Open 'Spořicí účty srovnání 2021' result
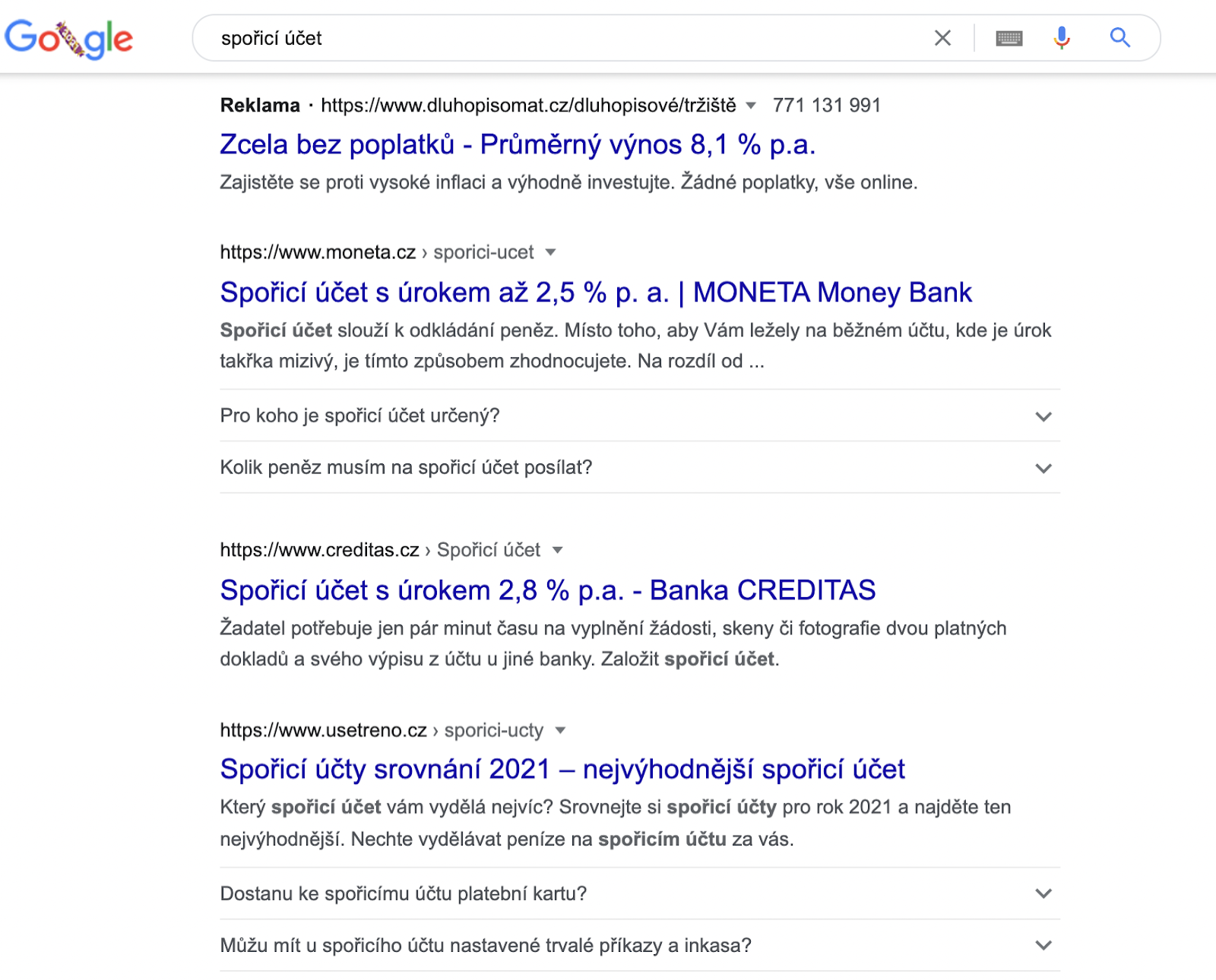 point(562,770)
